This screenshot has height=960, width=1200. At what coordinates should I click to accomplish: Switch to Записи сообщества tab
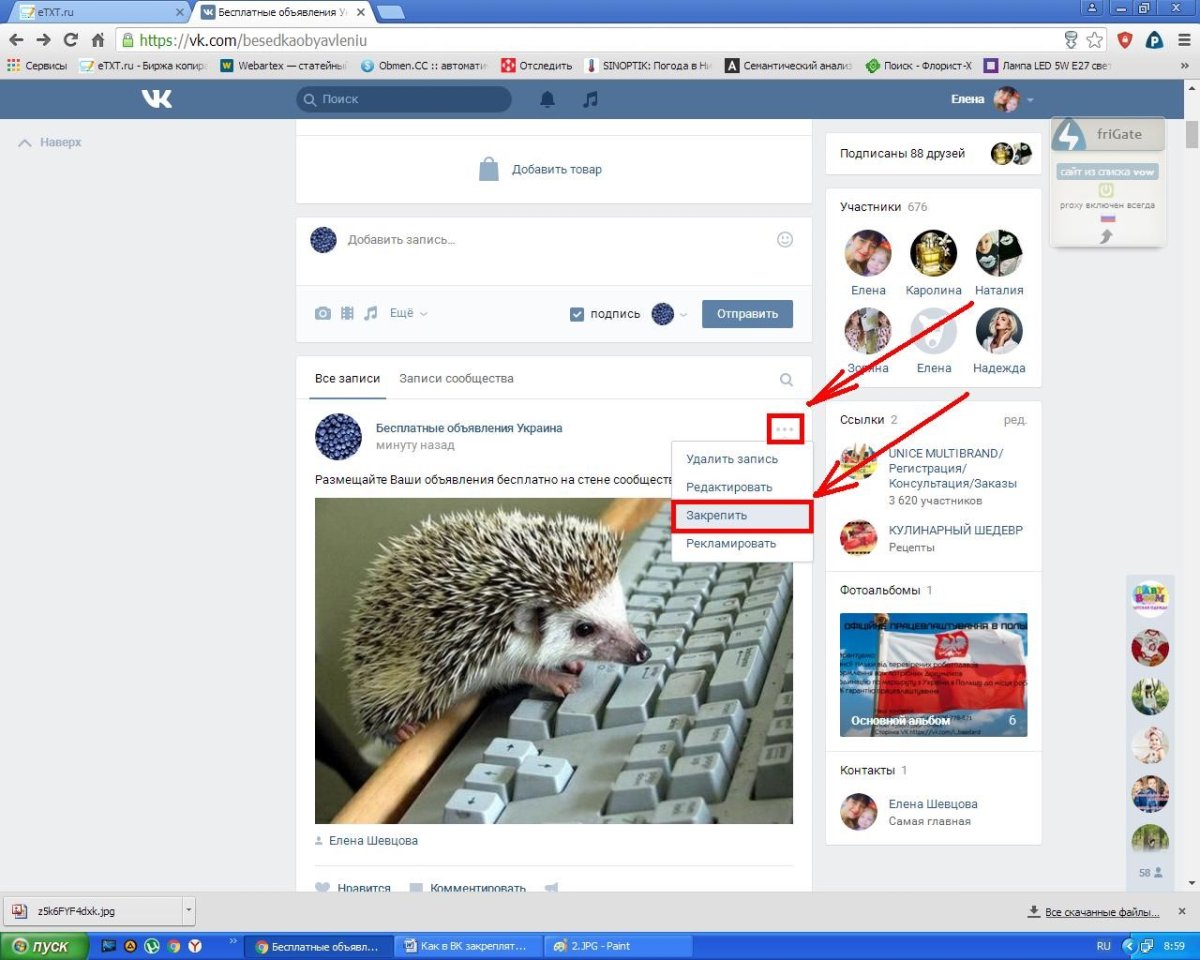click(456, 379)
